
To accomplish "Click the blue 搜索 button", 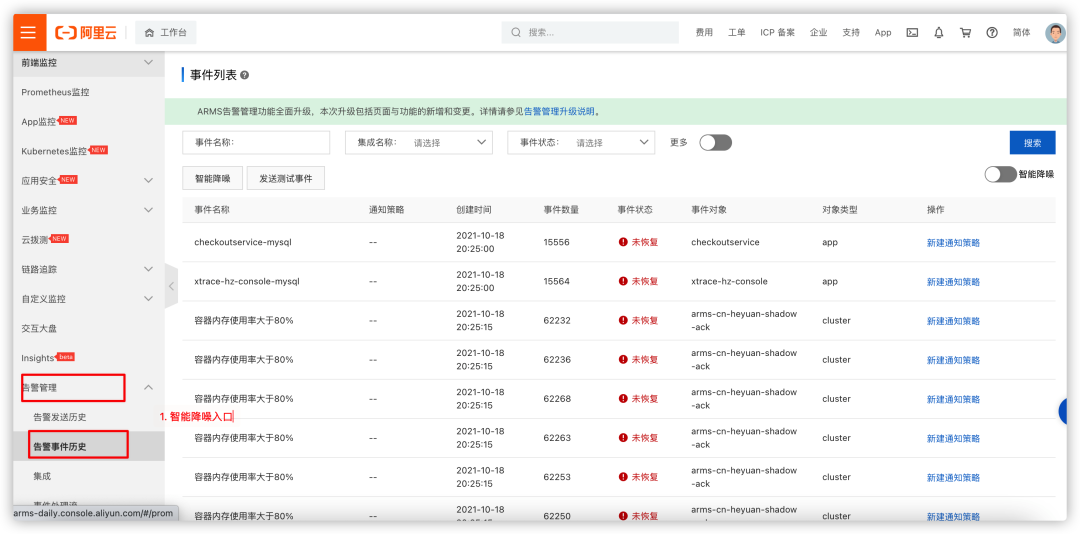I will pos(1032,143).
